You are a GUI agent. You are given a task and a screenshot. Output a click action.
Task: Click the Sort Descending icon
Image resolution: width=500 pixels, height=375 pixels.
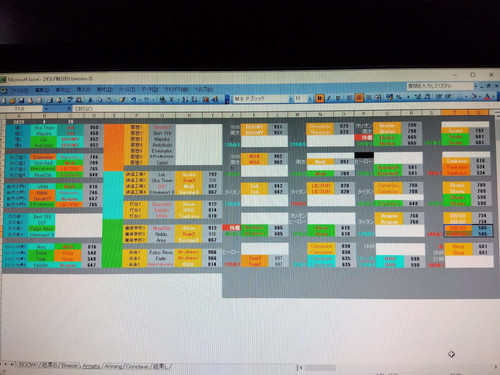click(194, 100)
